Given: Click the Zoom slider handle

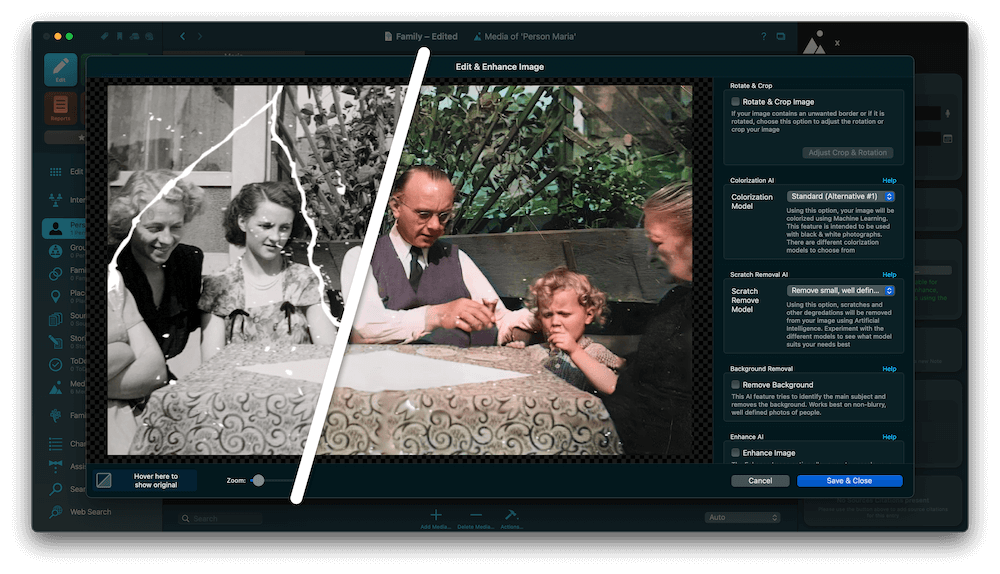Looking at the screenshot, I should (x=258, y=481).
